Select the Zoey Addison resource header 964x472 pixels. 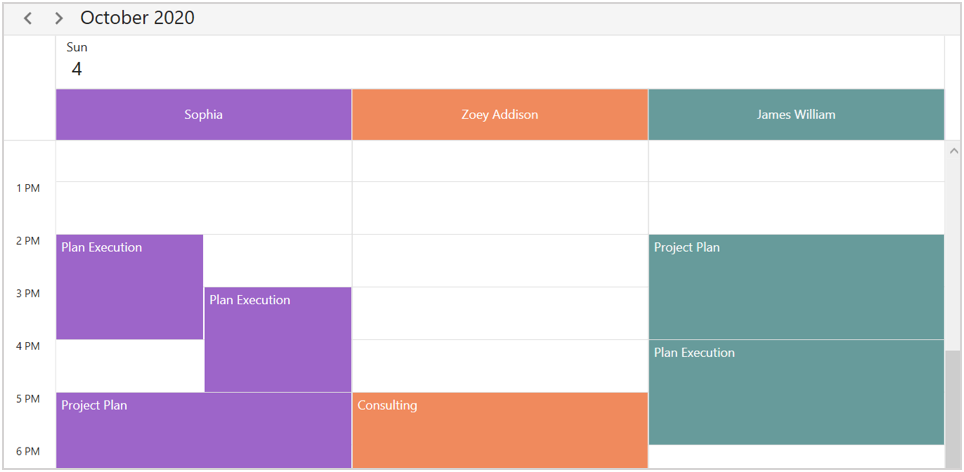[499, 114]
